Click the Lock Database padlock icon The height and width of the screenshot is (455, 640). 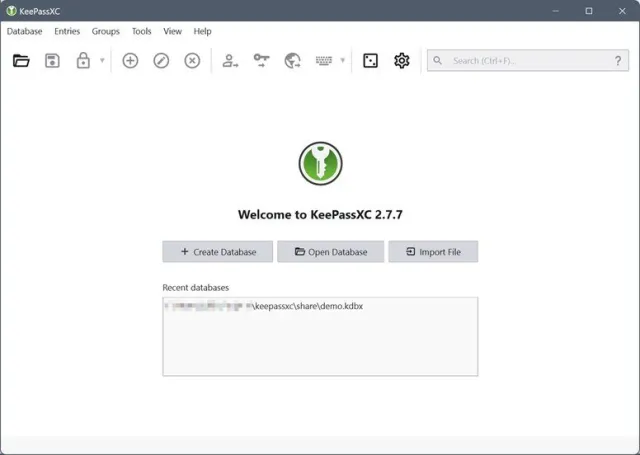tap(83, 60)
